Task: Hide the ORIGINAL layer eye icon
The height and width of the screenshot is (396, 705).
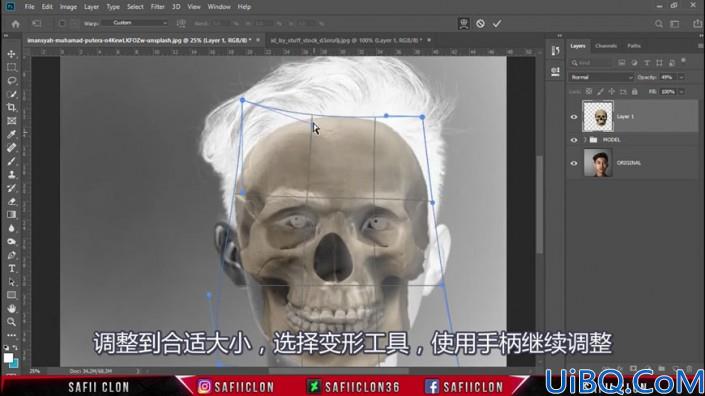Action: click(x=574, y=163)
